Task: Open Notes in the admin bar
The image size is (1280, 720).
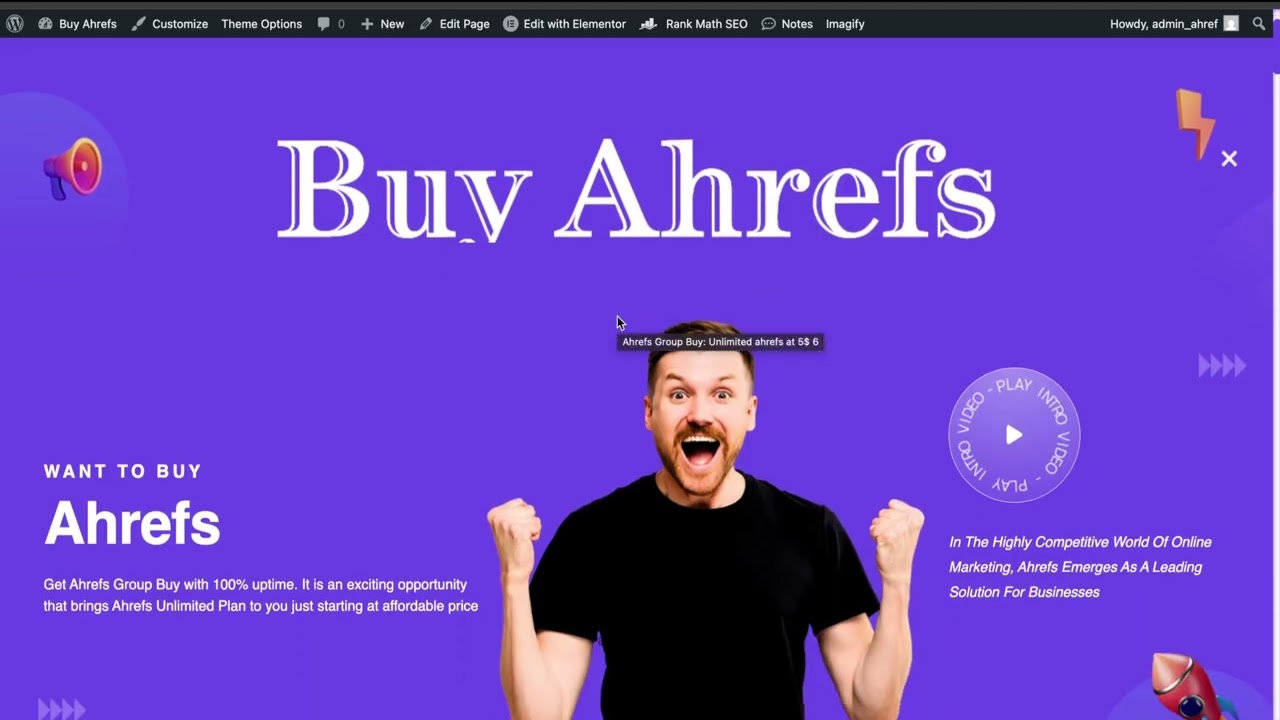Action: (786, 23)
